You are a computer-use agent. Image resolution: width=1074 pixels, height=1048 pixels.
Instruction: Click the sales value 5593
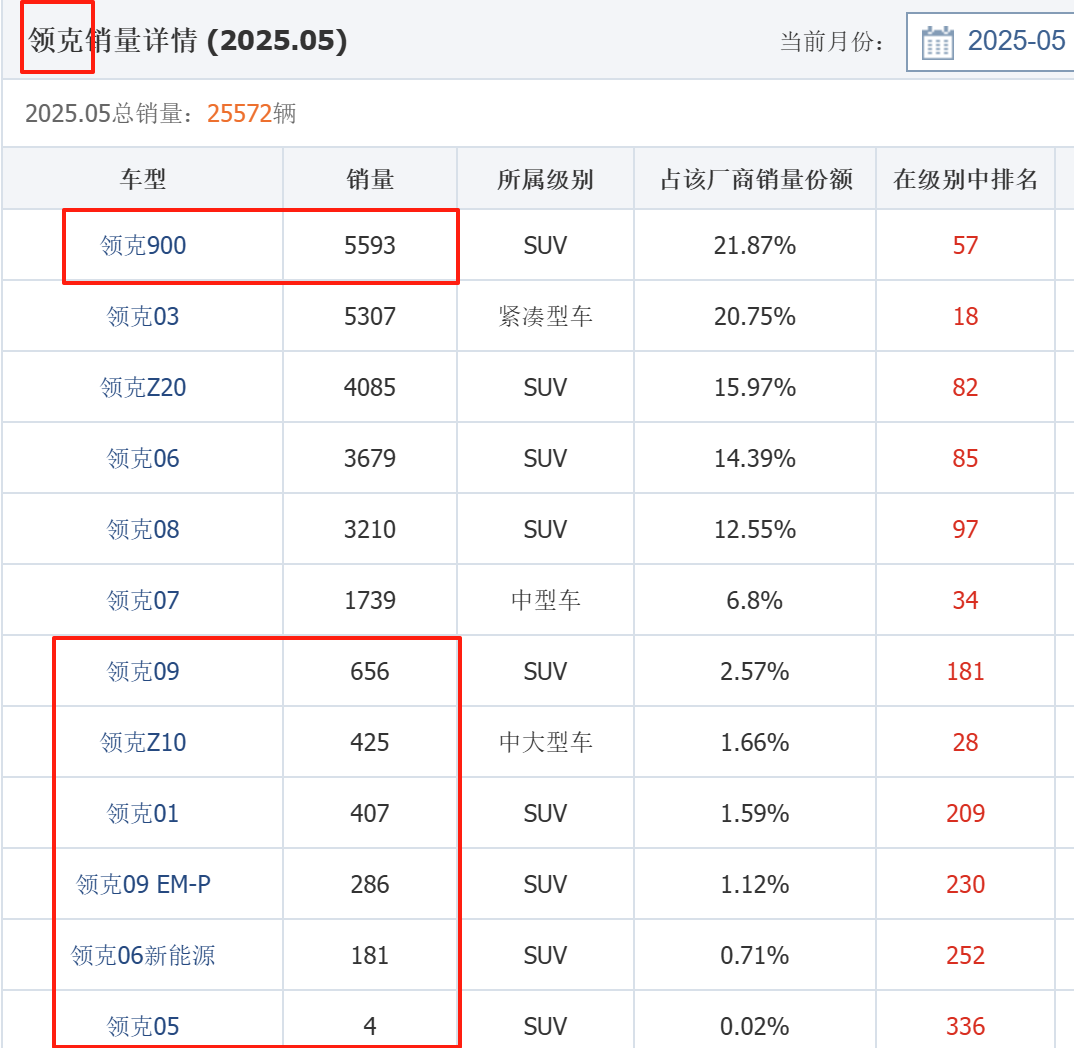370,245
